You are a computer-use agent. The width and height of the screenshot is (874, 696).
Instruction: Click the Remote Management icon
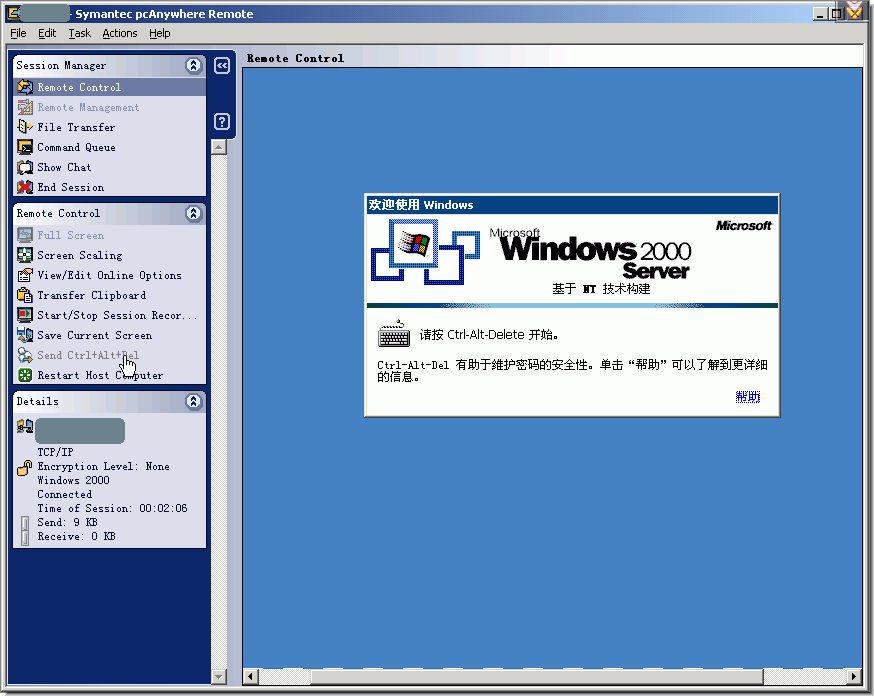[25, 107]
